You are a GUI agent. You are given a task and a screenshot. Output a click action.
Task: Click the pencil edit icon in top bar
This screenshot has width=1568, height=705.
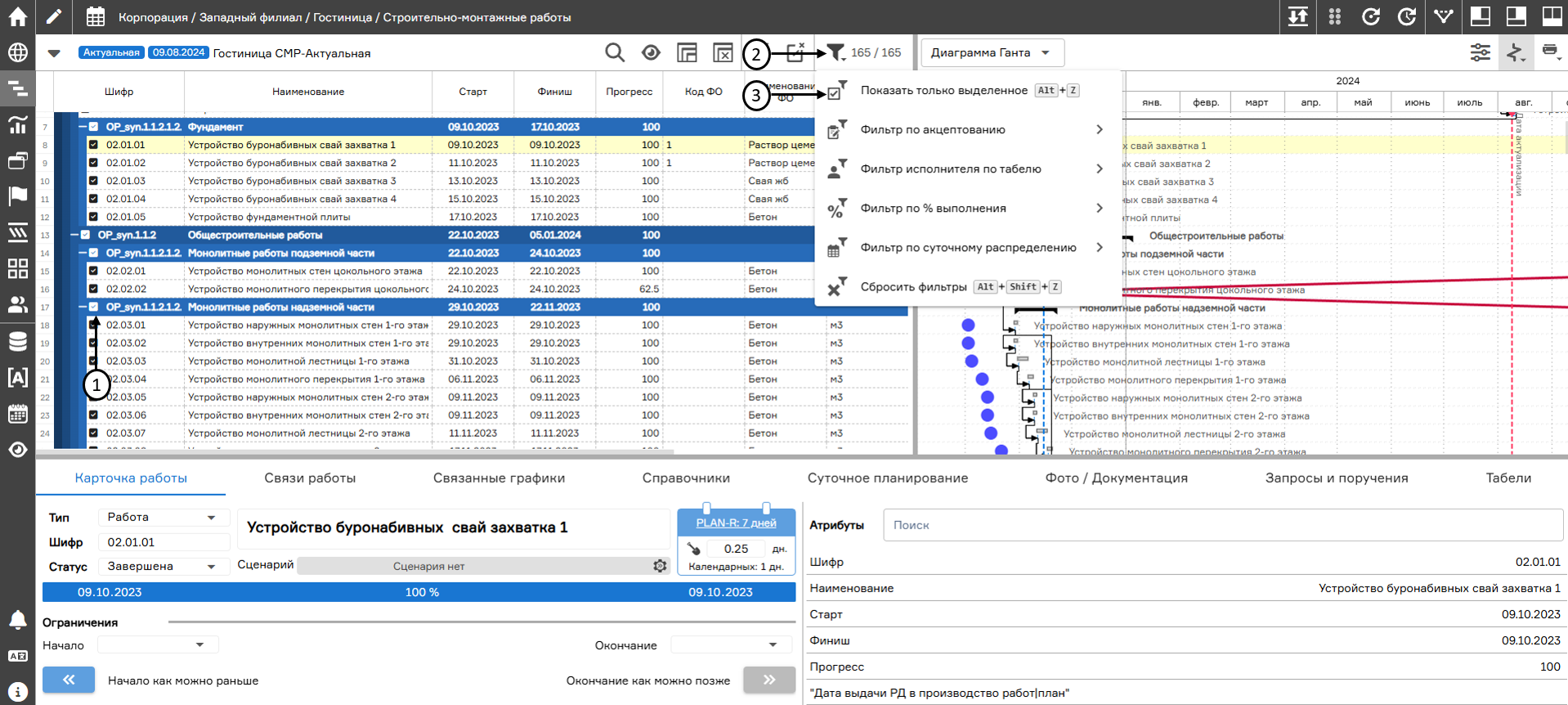coord(54,16)
